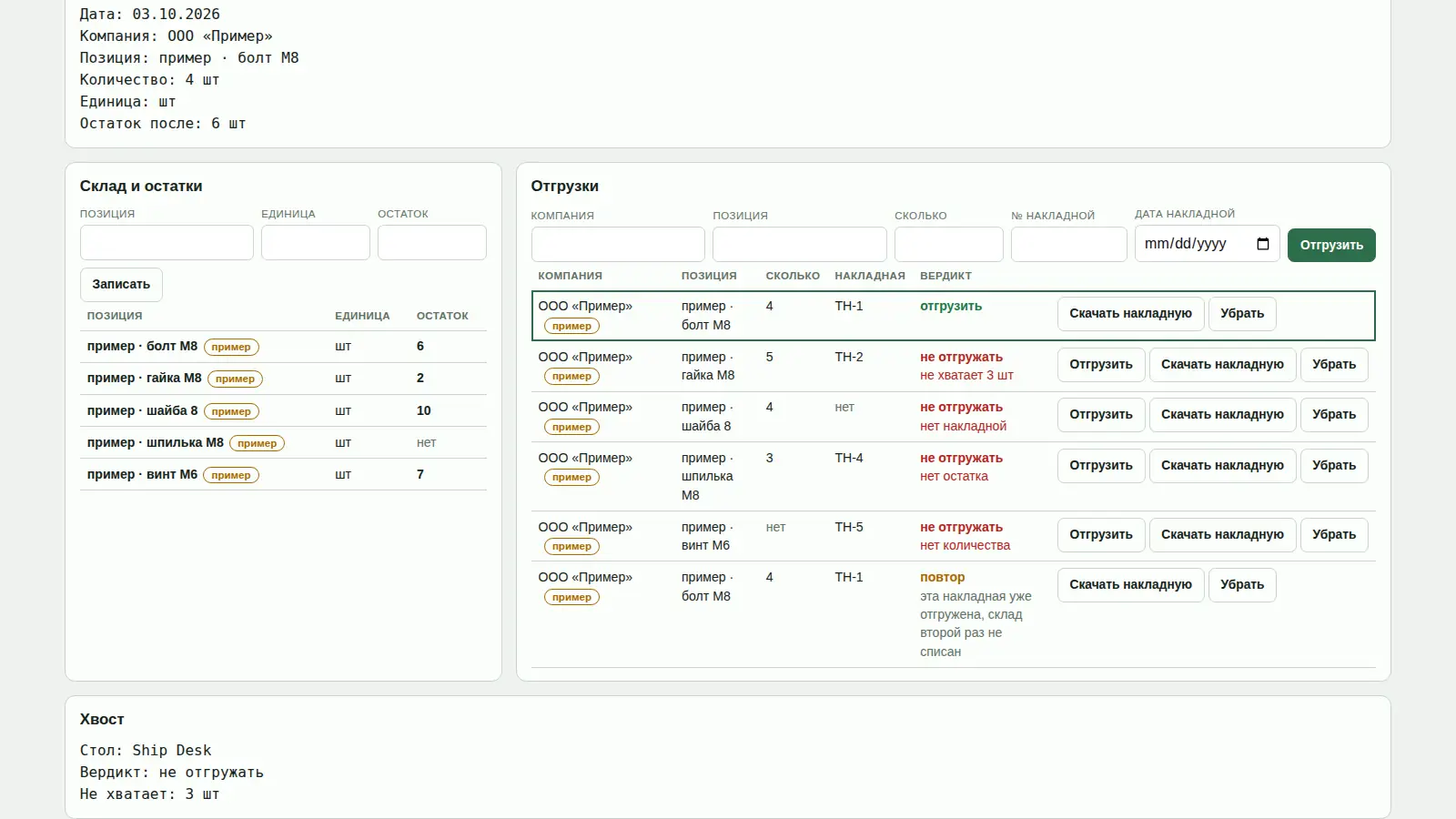Screen dimensions: 1456x819
Task: Focus the Сколько quantity input
Action: (949, 245)
